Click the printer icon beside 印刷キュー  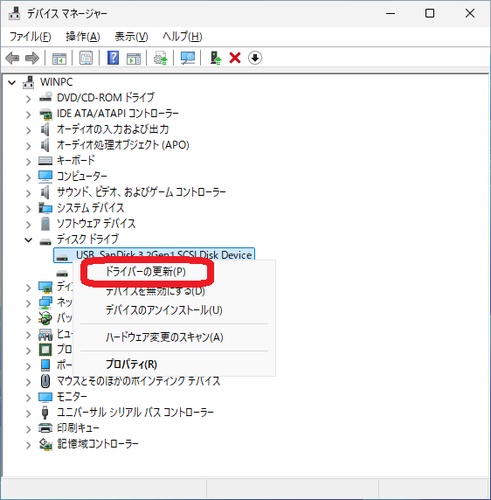(x=45, y=428)
